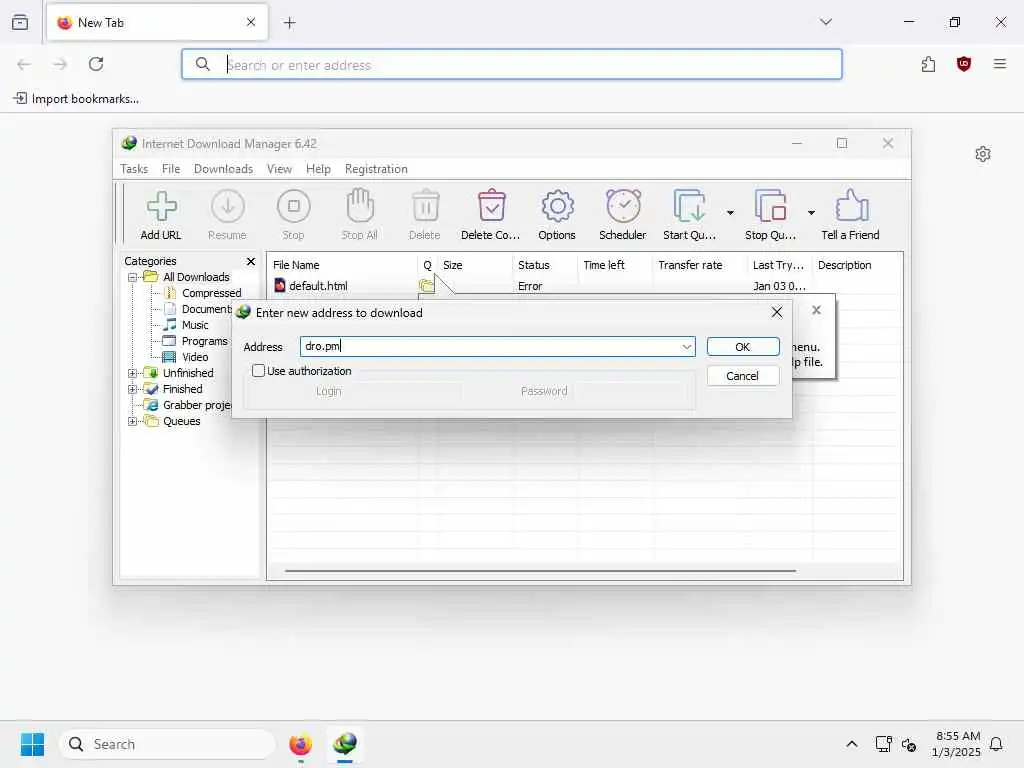This screenshot has width=1024, height=768.
Task: Close the Categories panel
Action: pyautogui.click(x=251, y=261)
